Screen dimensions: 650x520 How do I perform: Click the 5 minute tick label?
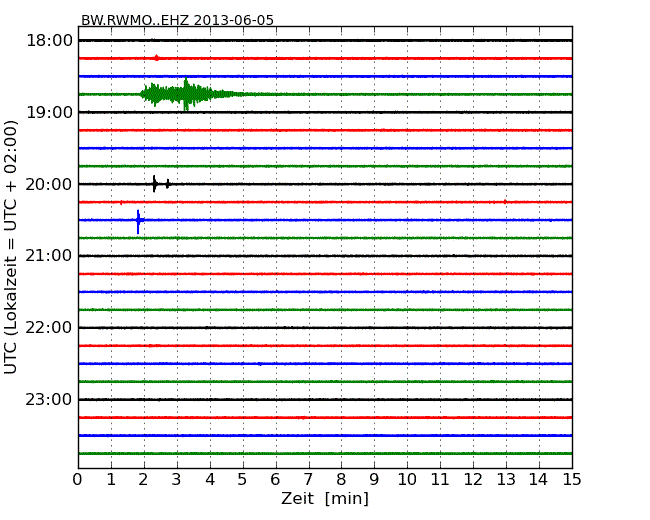coord(243,480)
